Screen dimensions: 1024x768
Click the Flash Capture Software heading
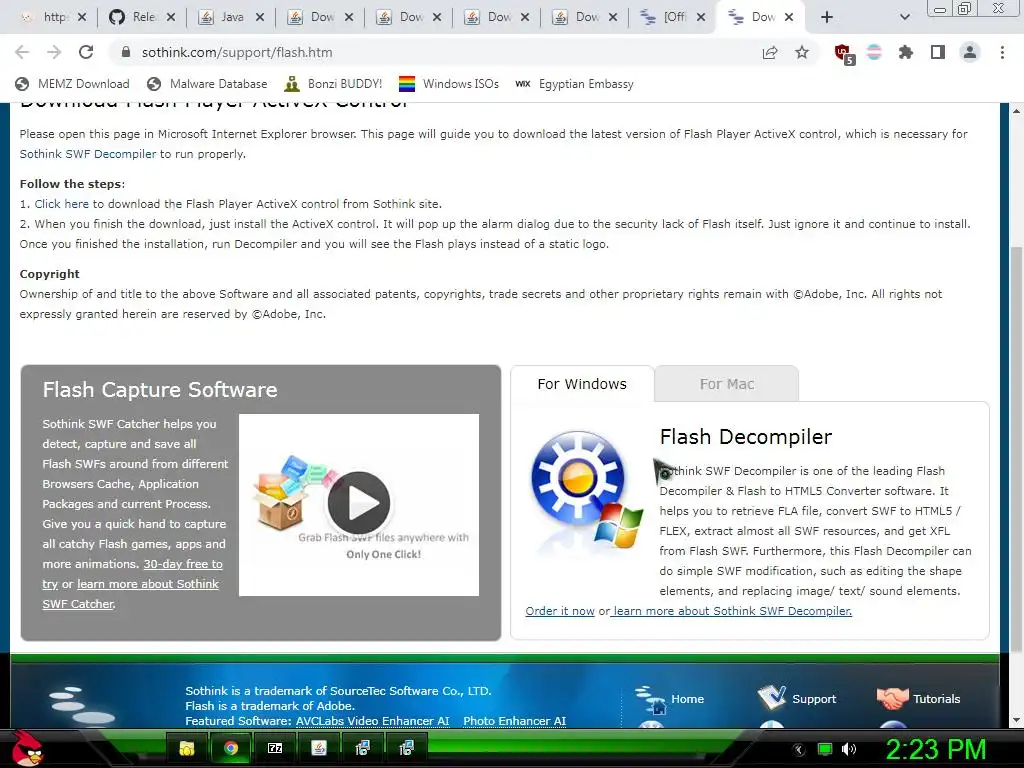tap(160, 390)
